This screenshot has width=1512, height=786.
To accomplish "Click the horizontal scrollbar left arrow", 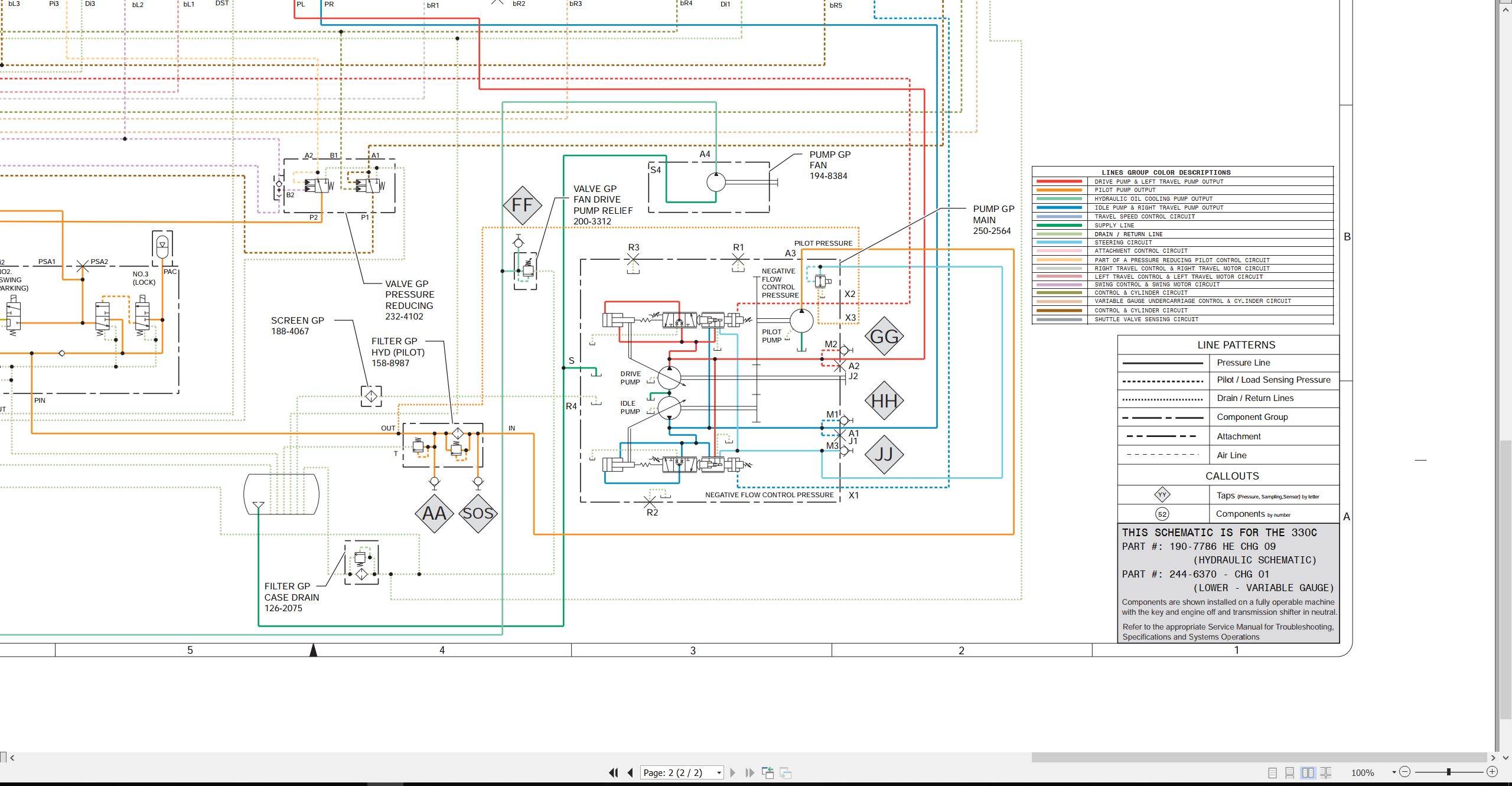I will pos(12,757).
